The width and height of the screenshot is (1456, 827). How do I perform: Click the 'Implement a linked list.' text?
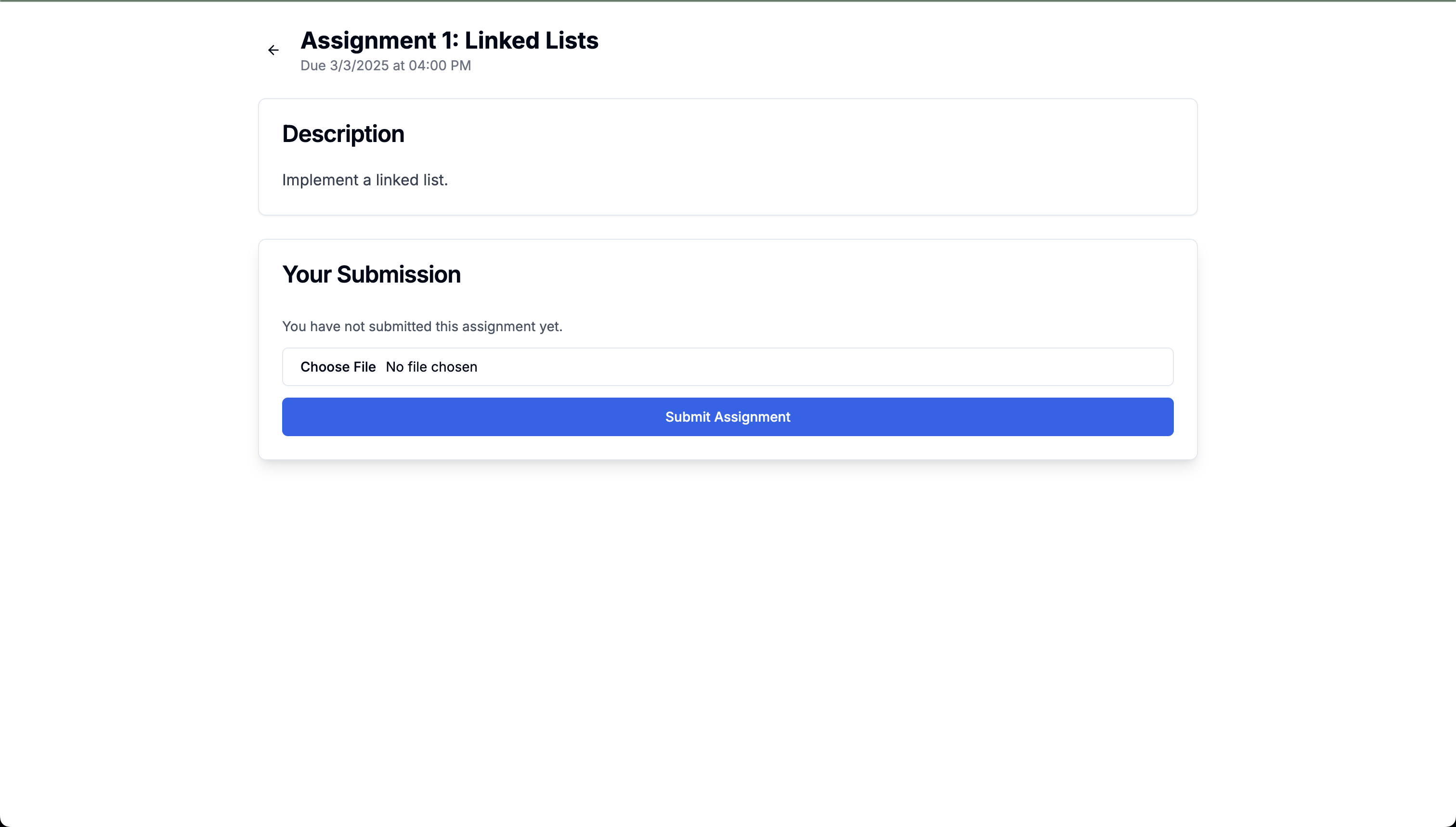[364, 180]
